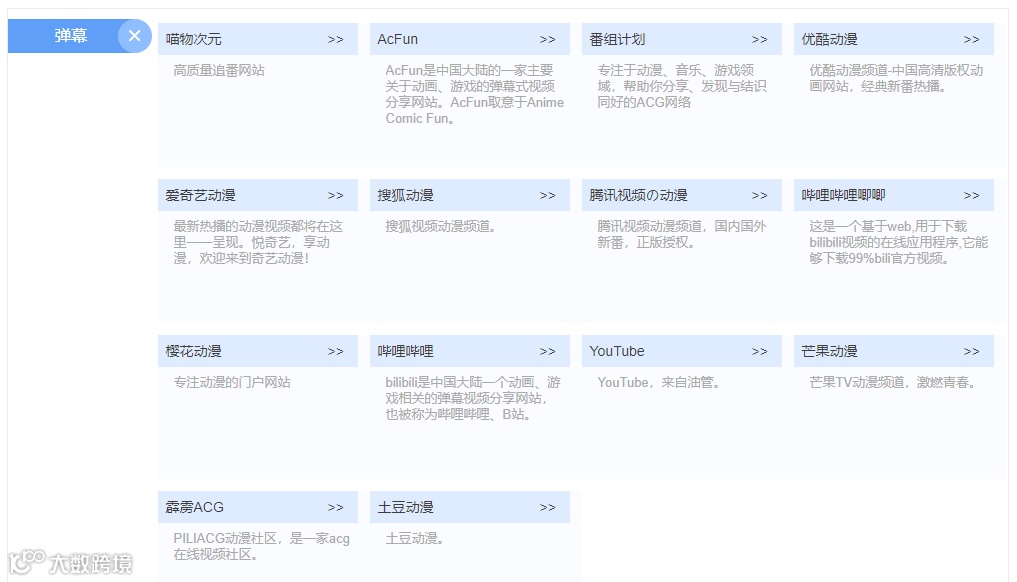
Task: Click the 优酷动漫频道 description text
Action: [x=896, y=78]
